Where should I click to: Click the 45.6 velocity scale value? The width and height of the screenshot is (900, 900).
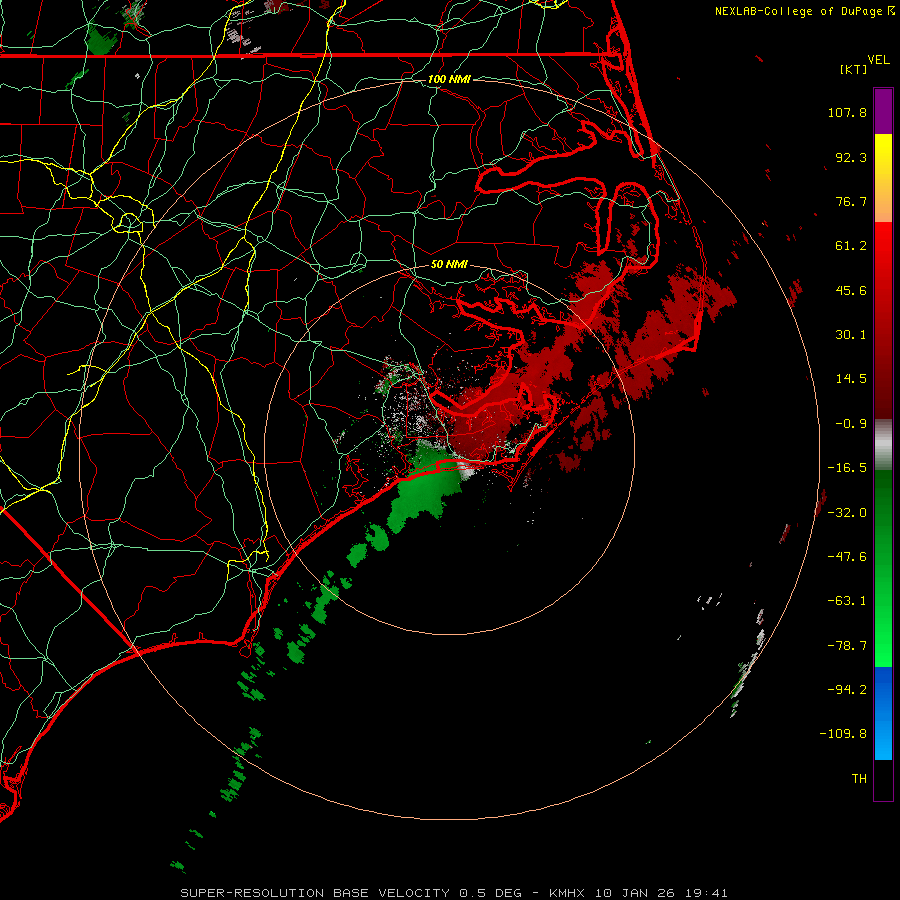(x=851, y=290)
